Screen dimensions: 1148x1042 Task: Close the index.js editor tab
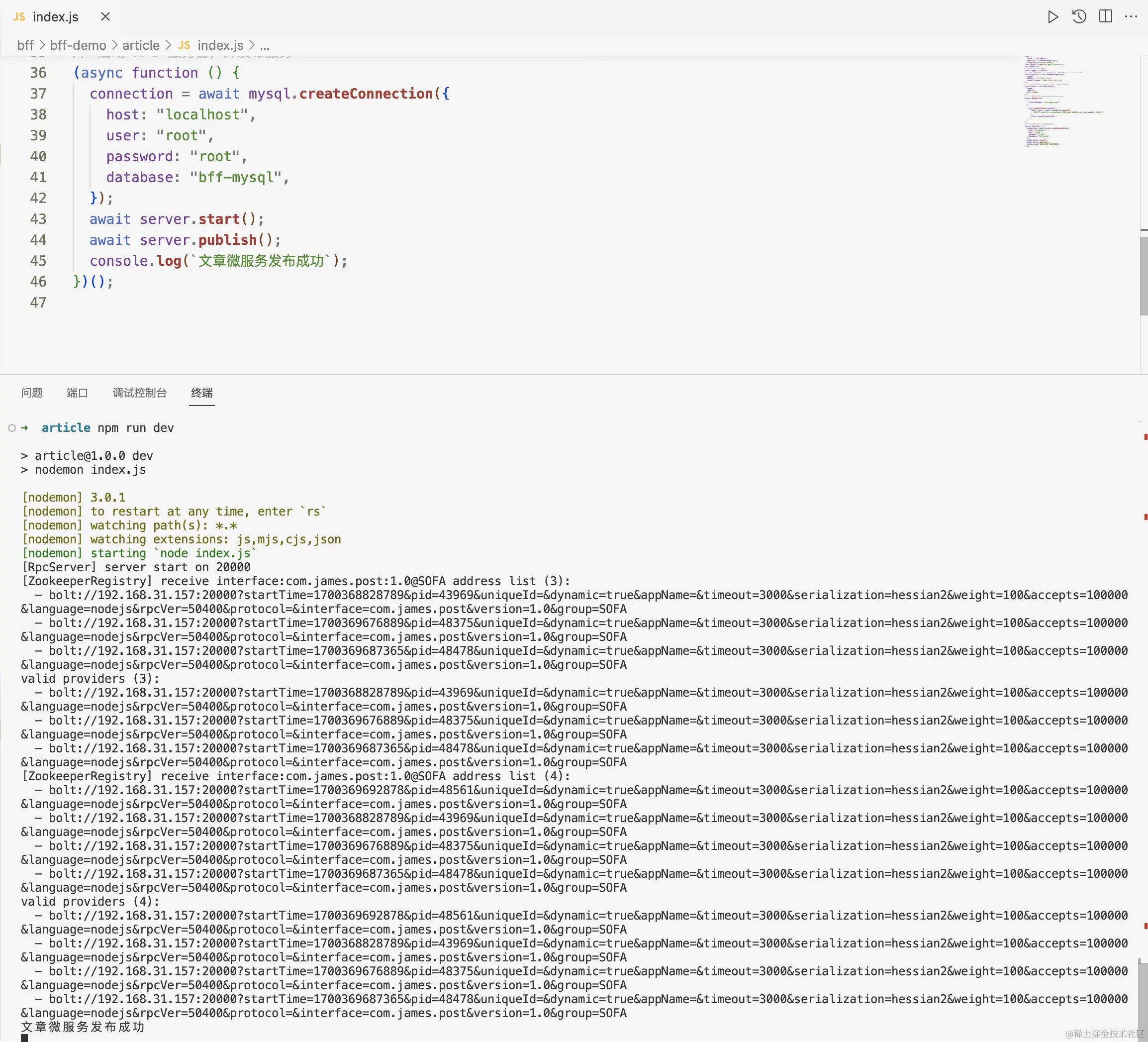(x=105, y=16)
